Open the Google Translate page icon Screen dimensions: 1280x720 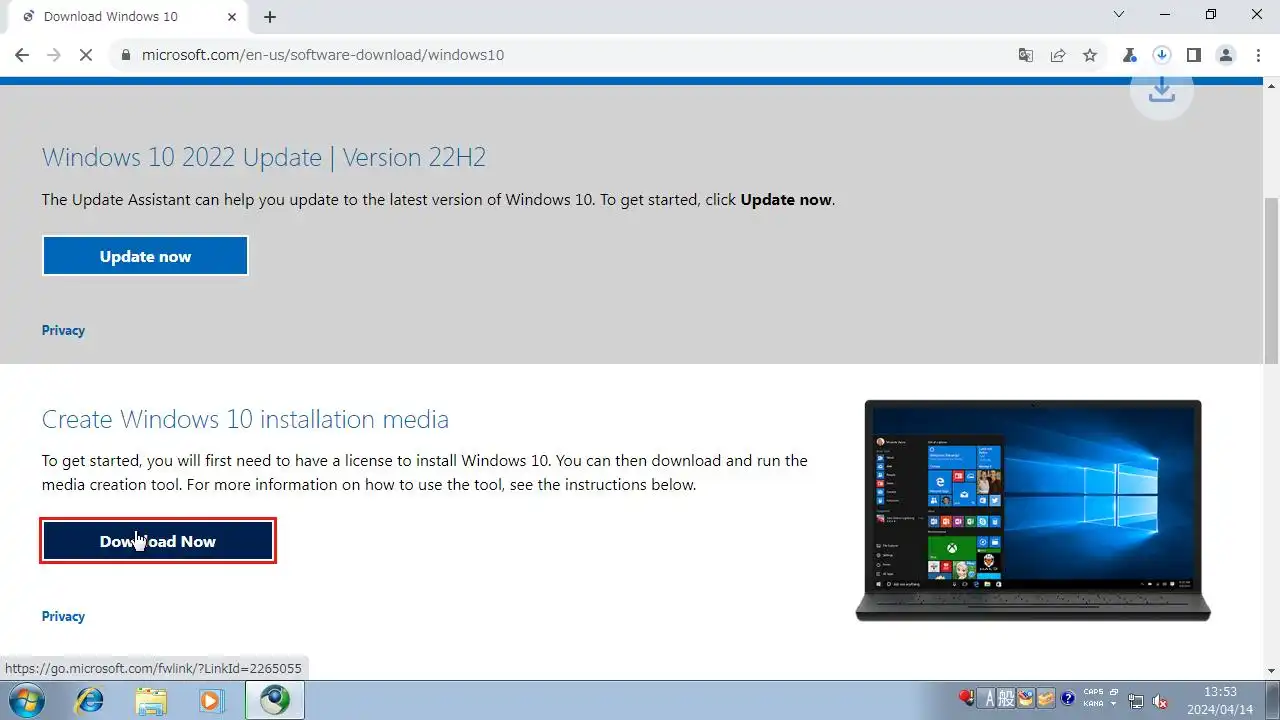[1026, 55]
